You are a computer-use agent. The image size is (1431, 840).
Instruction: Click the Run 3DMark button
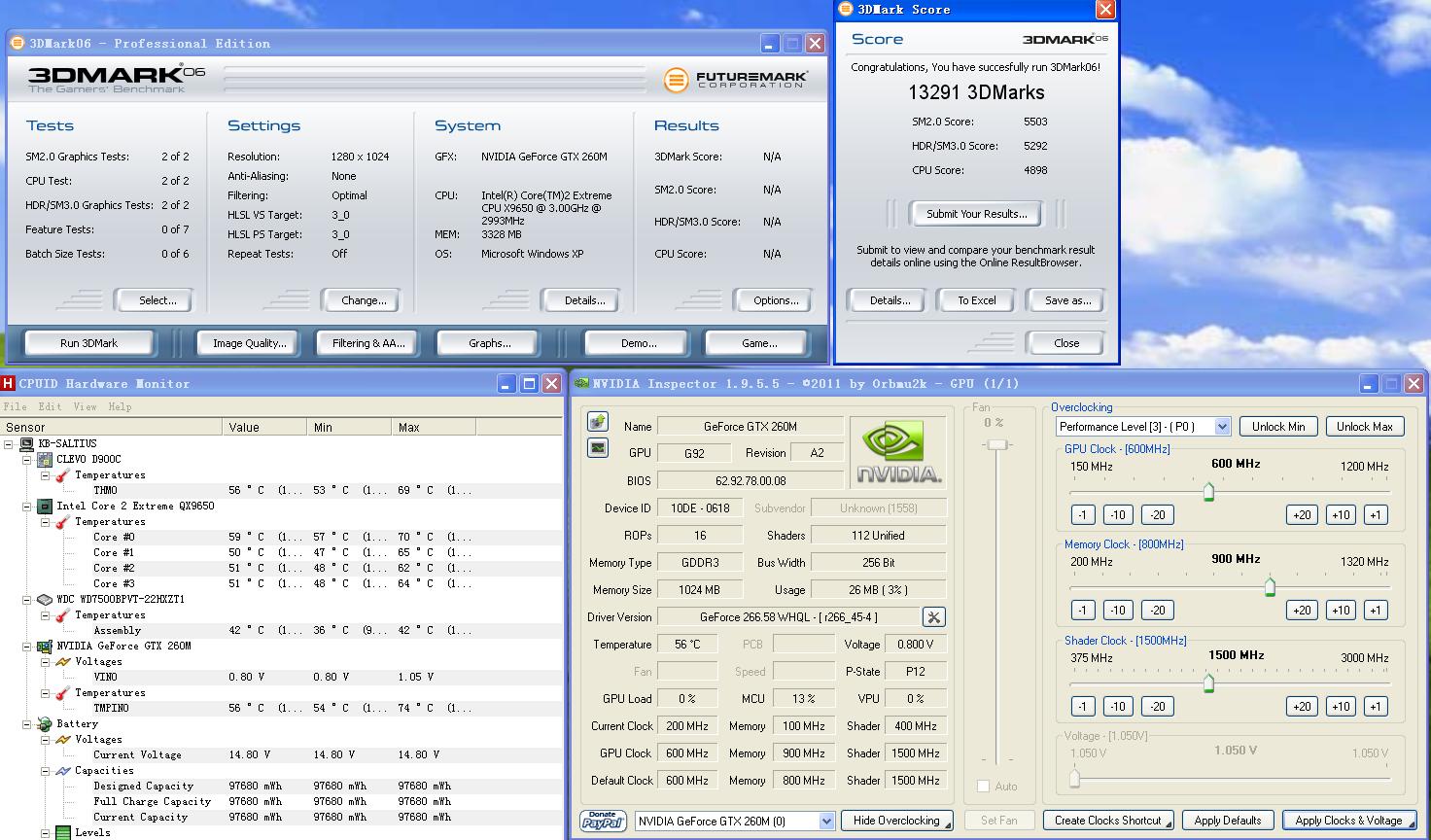[88, 342]
